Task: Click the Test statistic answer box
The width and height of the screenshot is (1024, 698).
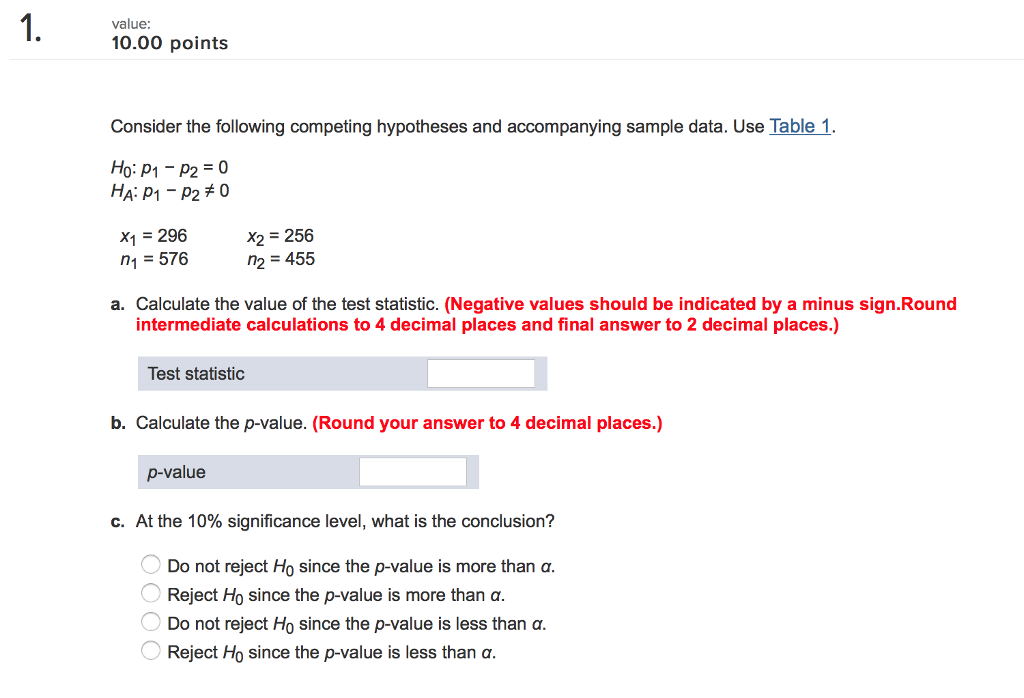Action: tap(481, 373)
